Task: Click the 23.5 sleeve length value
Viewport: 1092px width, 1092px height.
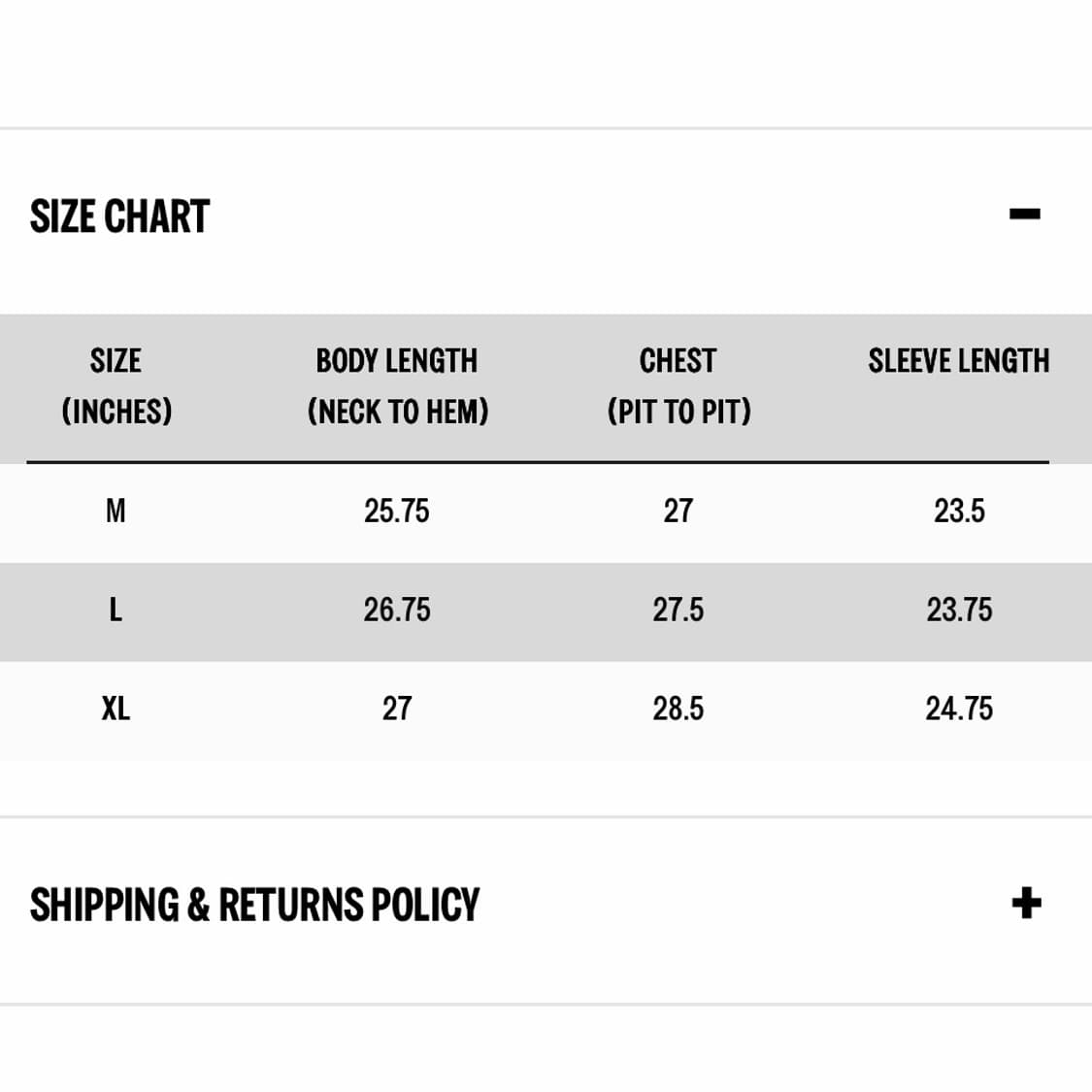Action: point(959,511)
